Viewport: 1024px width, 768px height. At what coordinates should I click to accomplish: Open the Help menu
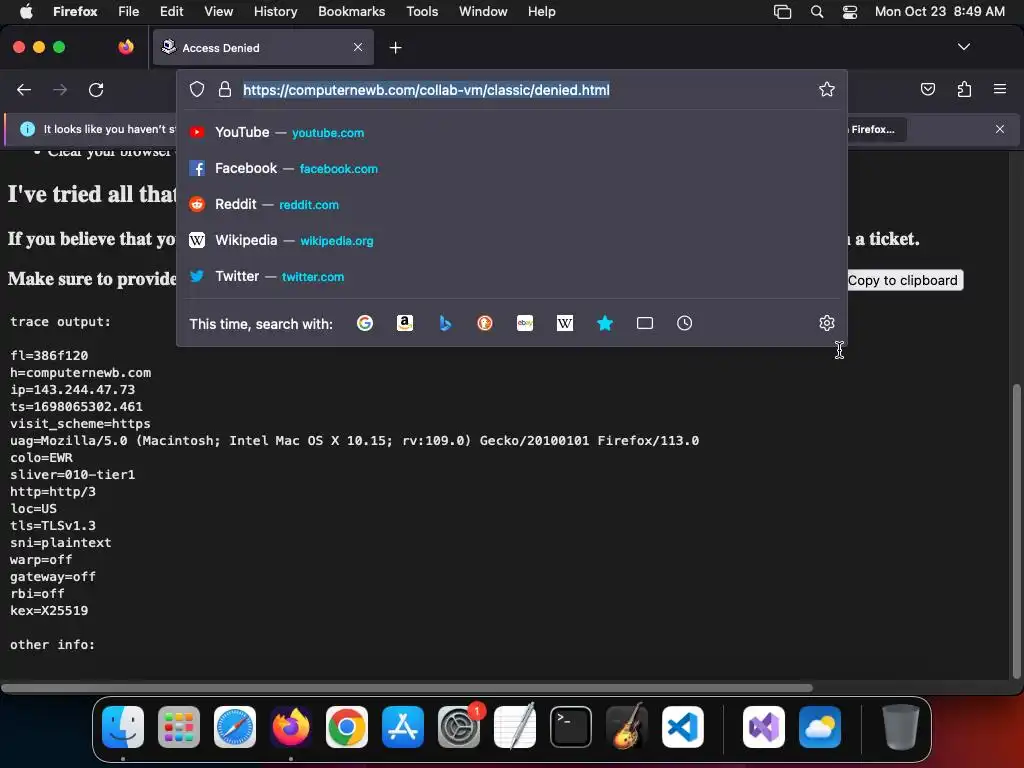pyautogui.click(x=541, y=11)
